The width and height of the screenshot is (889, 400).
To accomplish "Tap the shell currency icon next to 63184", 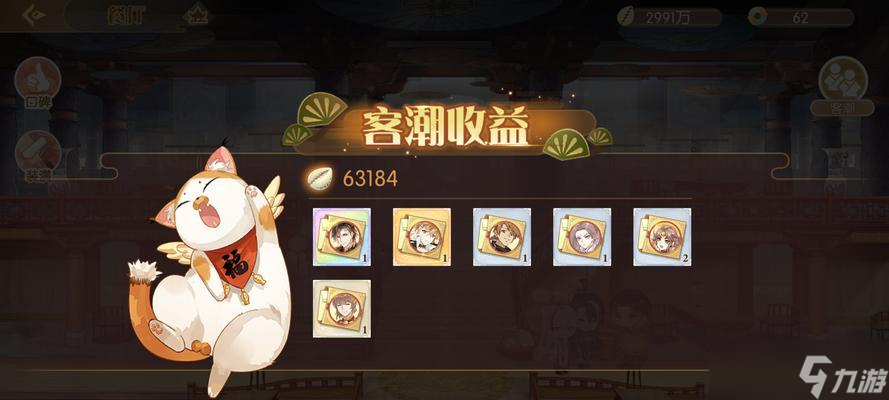I will click(x=321, y=178).
